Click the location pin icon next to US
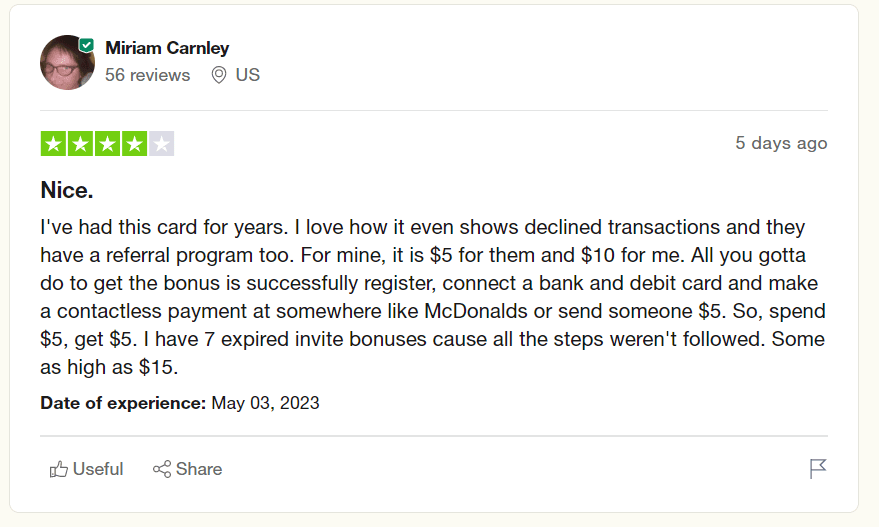Screen dimensions: 879x527 click(x=219, y=75)
